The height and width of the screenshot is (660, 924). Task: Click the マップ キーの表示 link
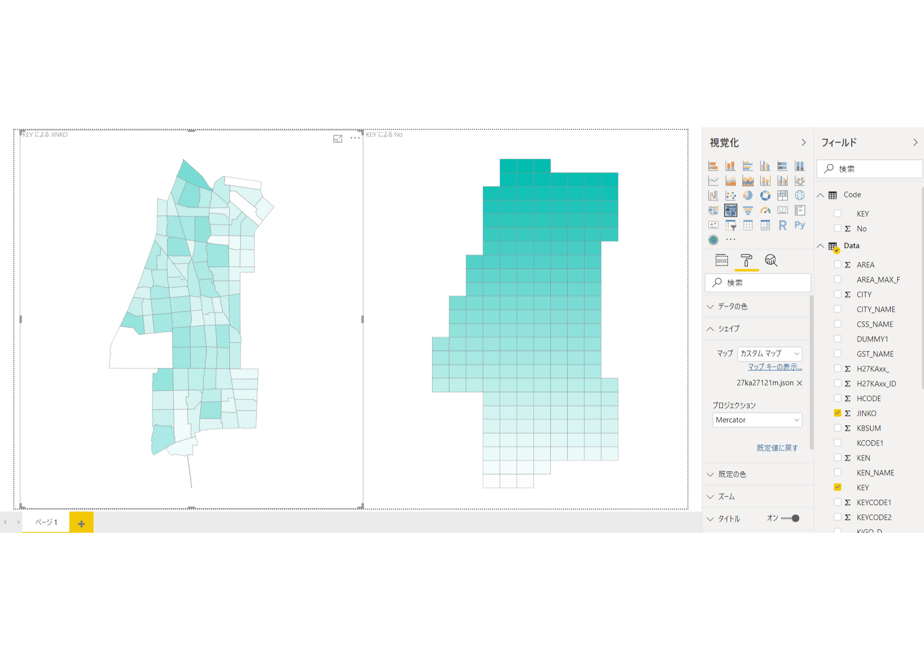[x=775, y=367]
